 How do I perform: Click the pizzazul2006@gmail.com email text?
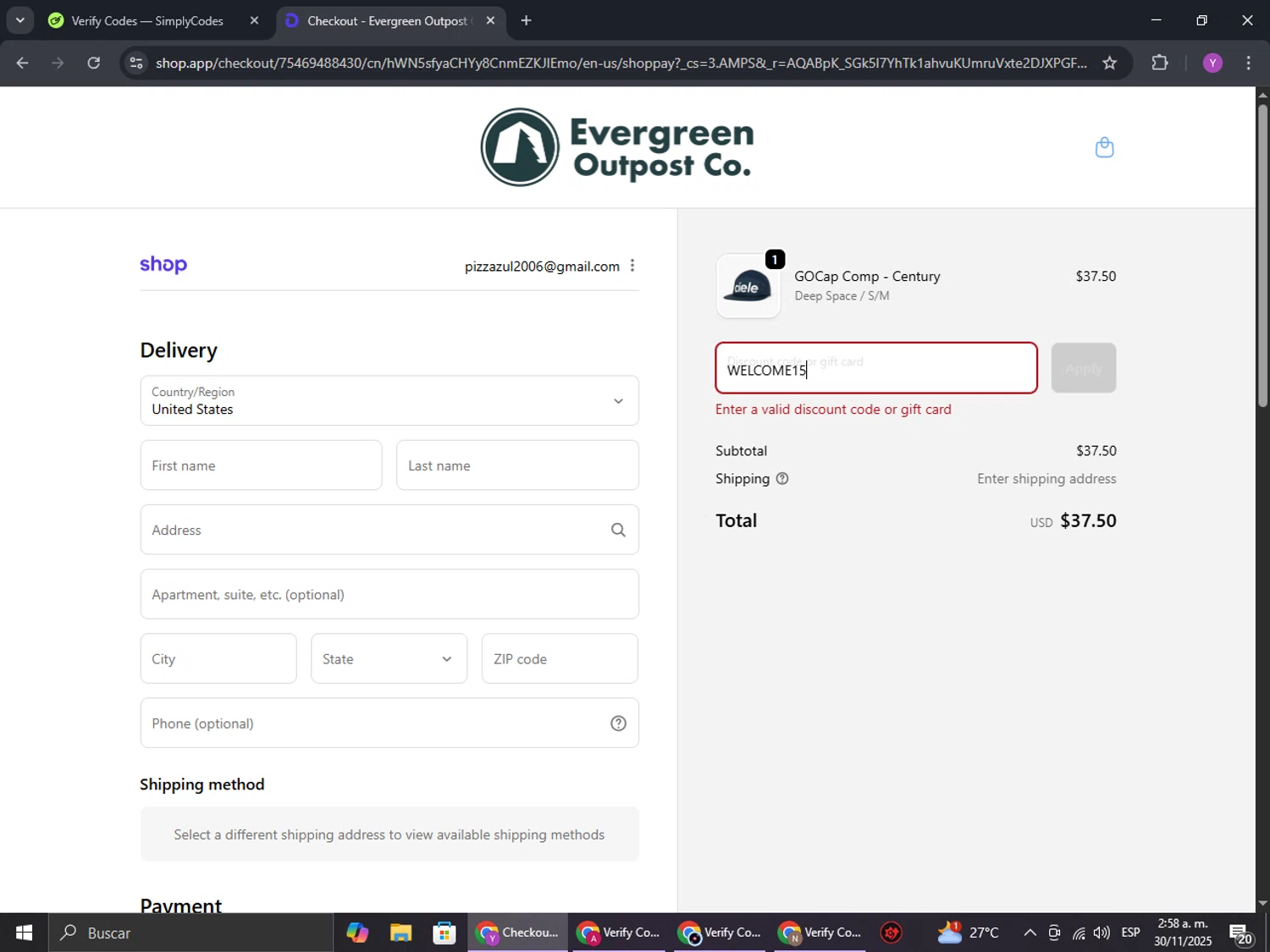tap(542, 267)
